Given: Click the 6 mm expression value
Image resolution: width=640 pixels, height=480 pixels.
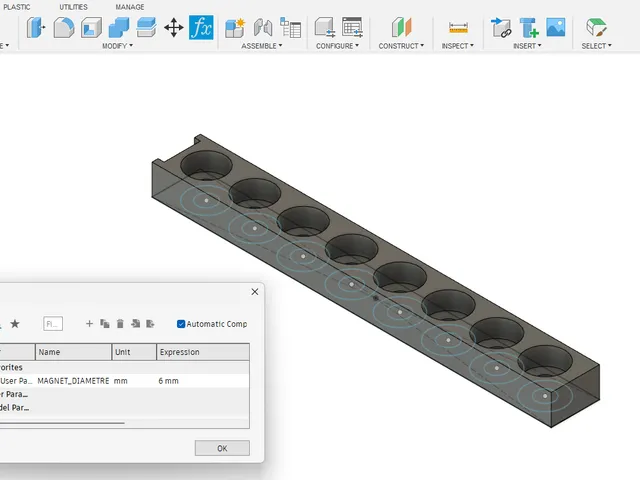Looking at the screenshot, I should pyautogui.click(x=168, y=381).
